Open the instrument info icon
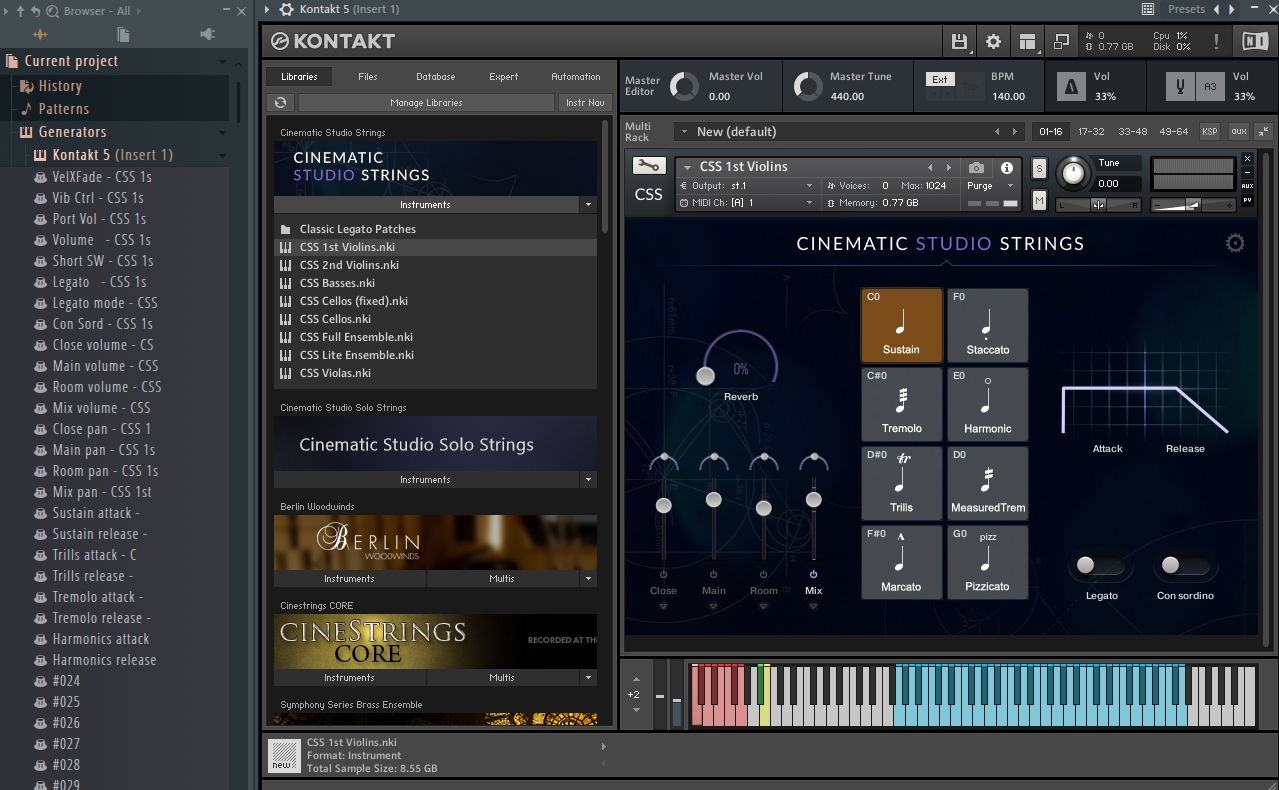Image resolution: width=1279 pixels, height=790 pixels. [1007, 168]
